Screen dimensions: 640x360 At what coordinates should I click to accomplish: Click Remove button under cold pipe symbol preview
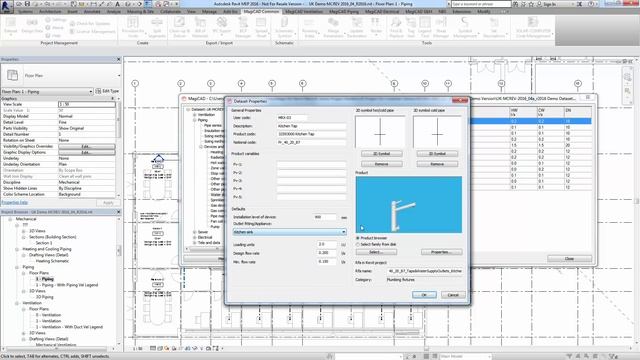(x=437, y=164)
